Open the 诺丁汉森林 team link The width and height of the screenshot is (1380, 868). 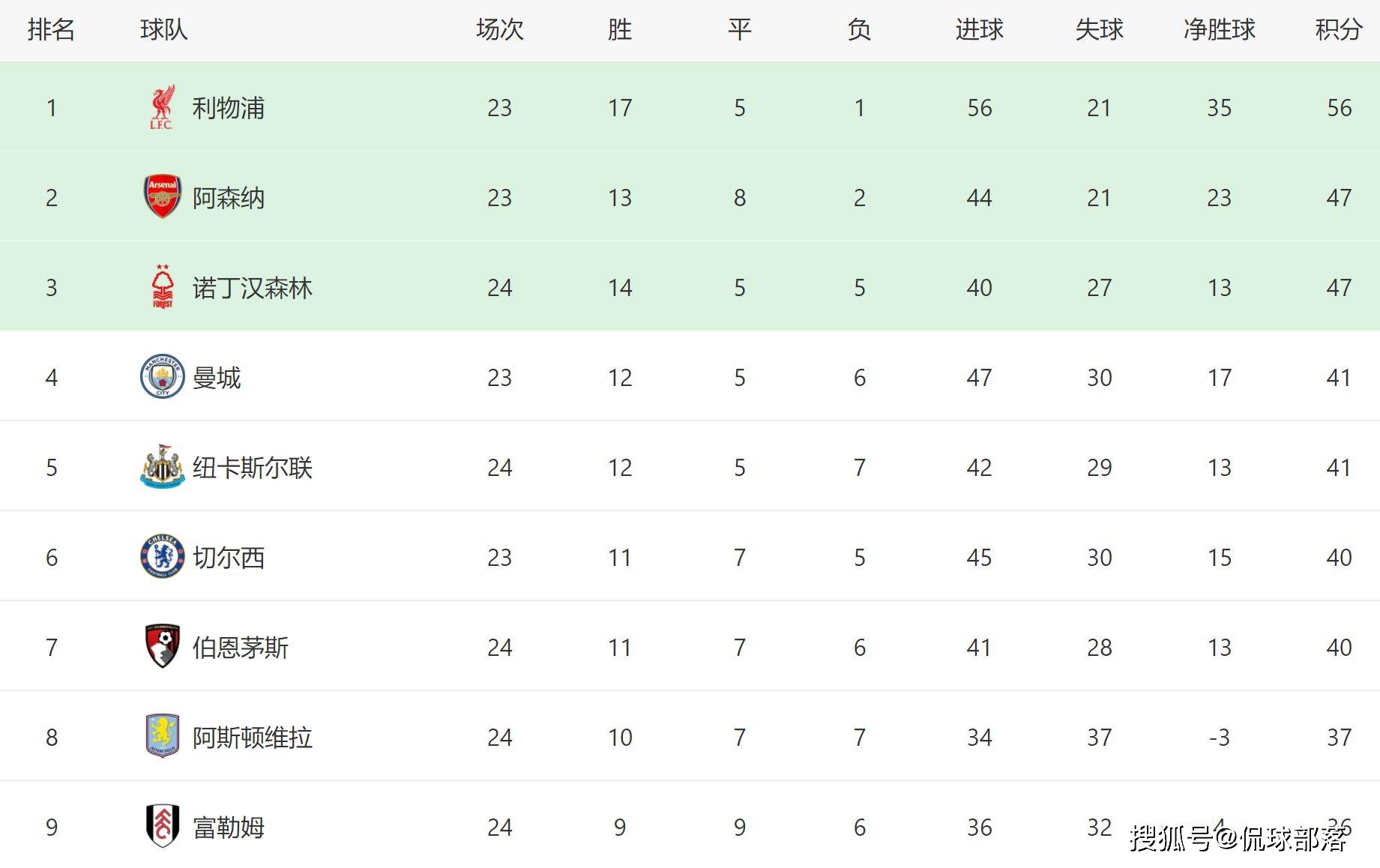pos(253,288)
